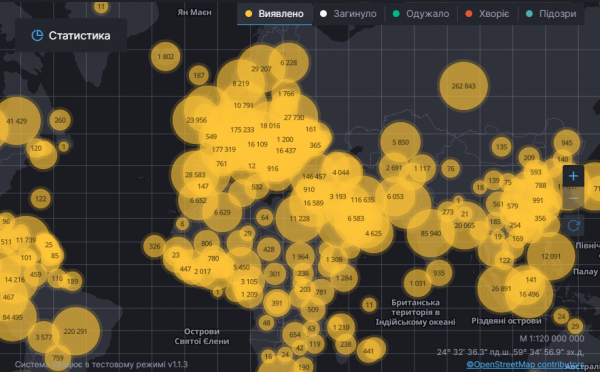The image size is (600, 372).
Task: Open the Статистика panel
Action: click(71, 36)
